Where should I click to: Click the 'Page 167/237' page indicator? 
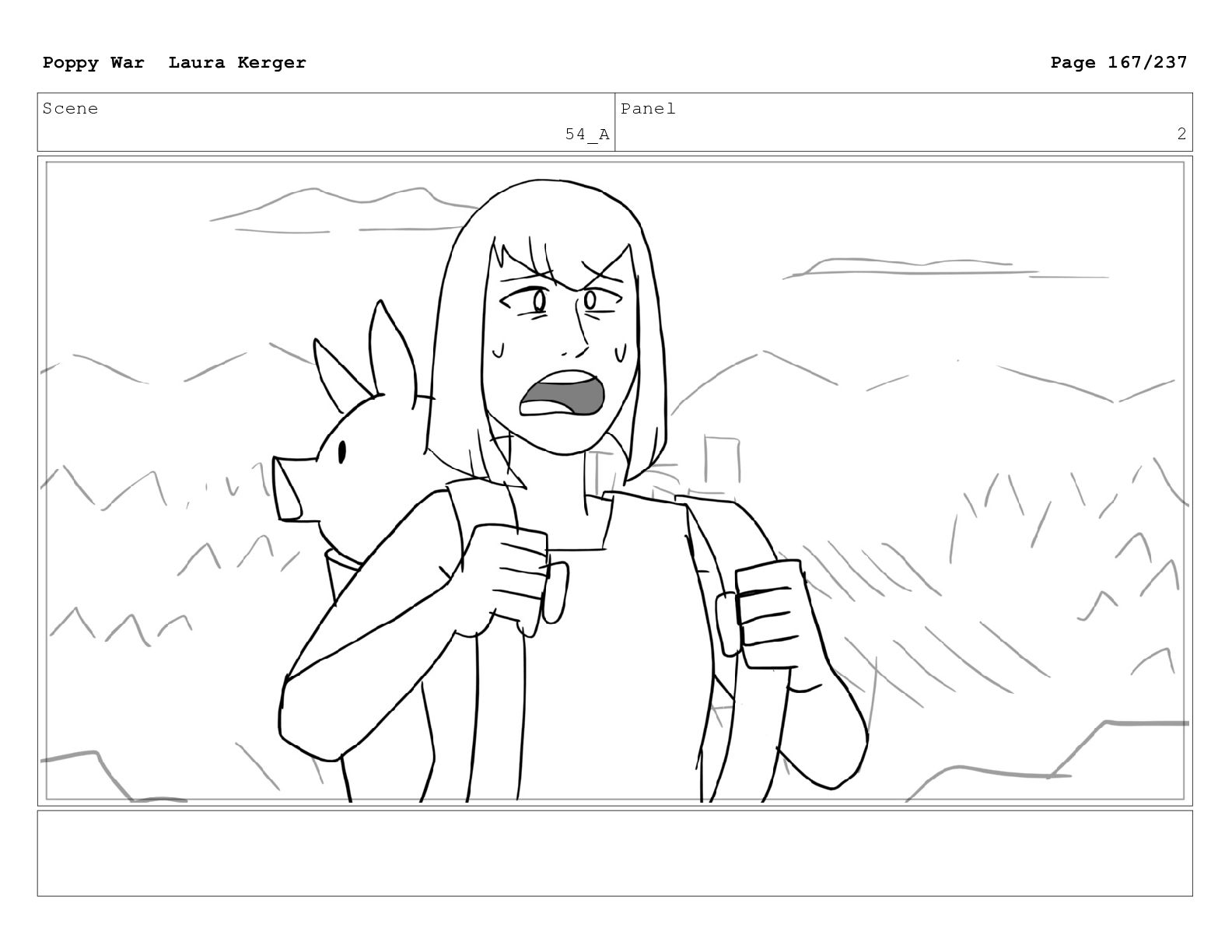coord(1118,62)
